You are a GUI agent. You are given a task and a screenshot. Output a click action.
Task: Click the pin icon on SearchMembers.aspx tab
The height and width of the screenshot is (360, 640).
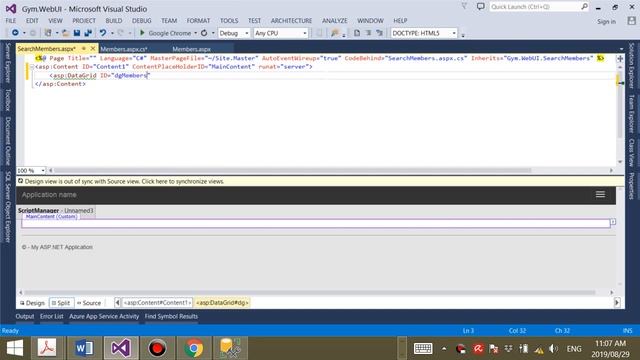coord(84,49)
